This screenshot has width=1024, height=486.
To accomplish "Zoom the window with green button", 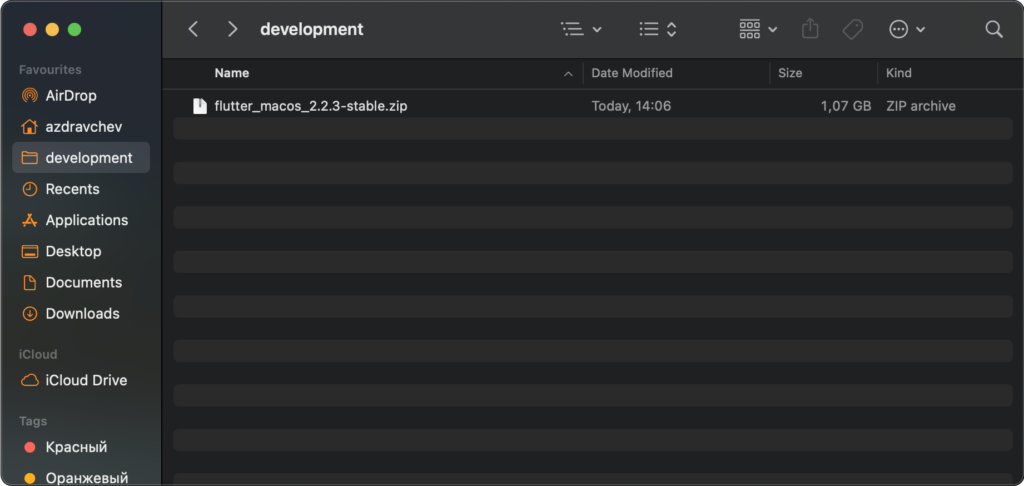I will (x=74, y=29).
